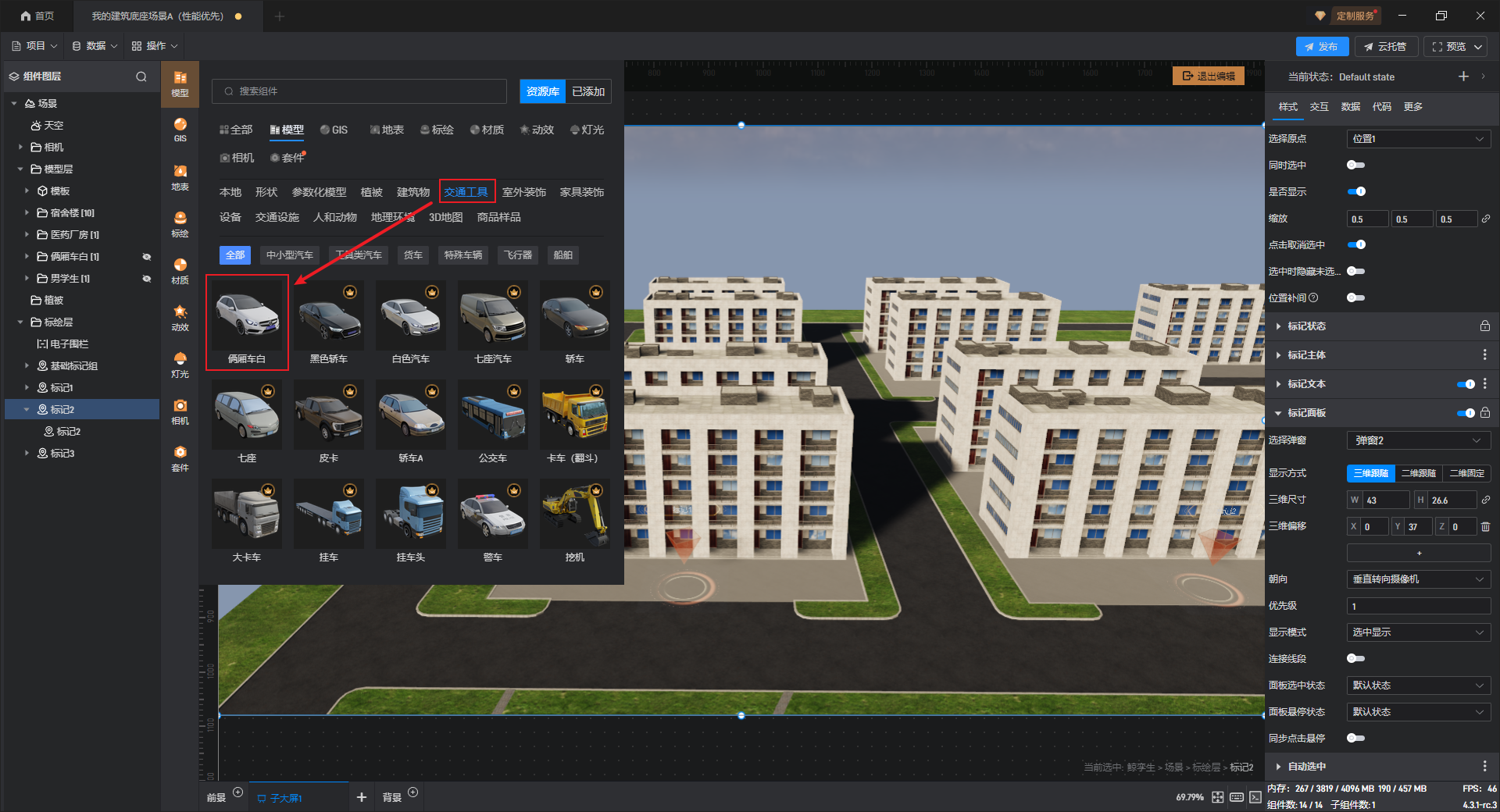Viewport: 1500px width, 812px height.
Task: Show the hidden 俩厢车白 layer
Action: [146, 257]
